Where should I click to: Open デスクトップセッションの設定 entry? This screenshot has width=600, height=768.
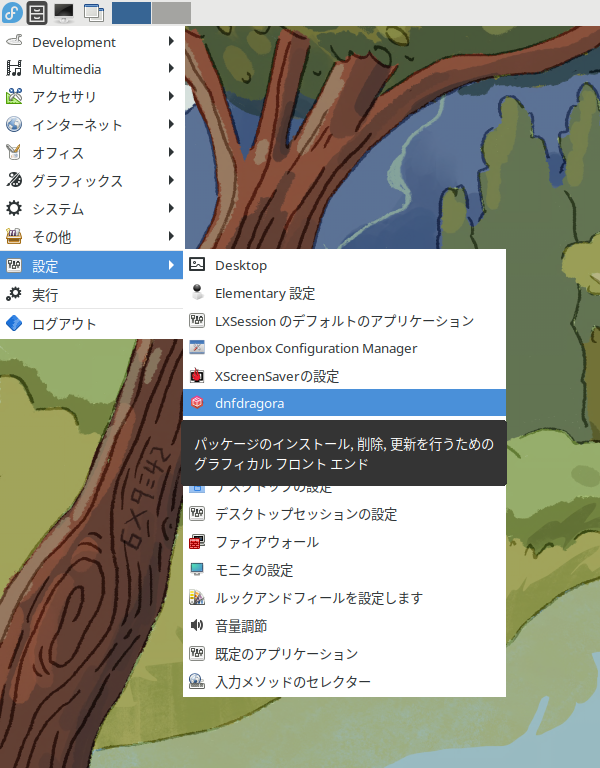pos(344,514)
